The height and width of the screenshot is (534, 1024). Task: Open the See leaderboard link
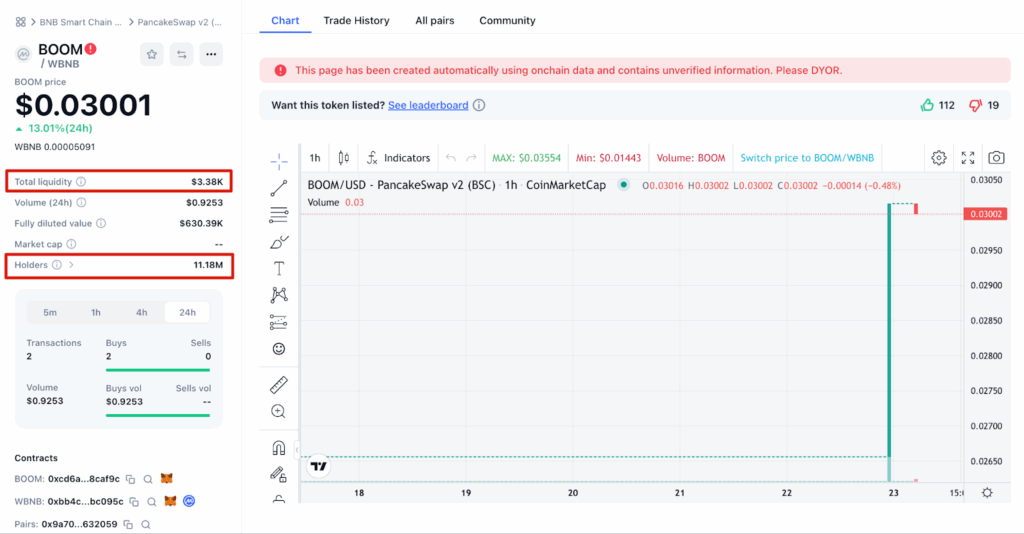point(428,105)
